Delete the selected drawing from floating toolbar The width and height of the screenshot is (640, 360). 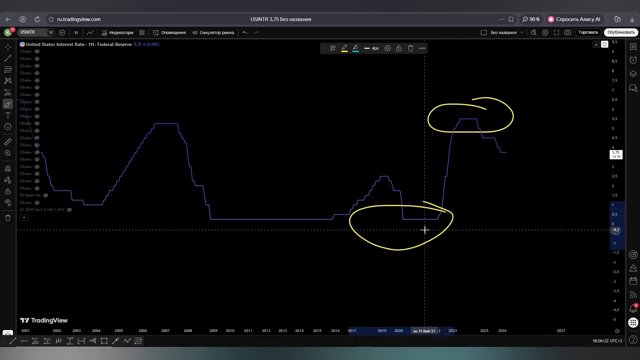coord(410,48)
